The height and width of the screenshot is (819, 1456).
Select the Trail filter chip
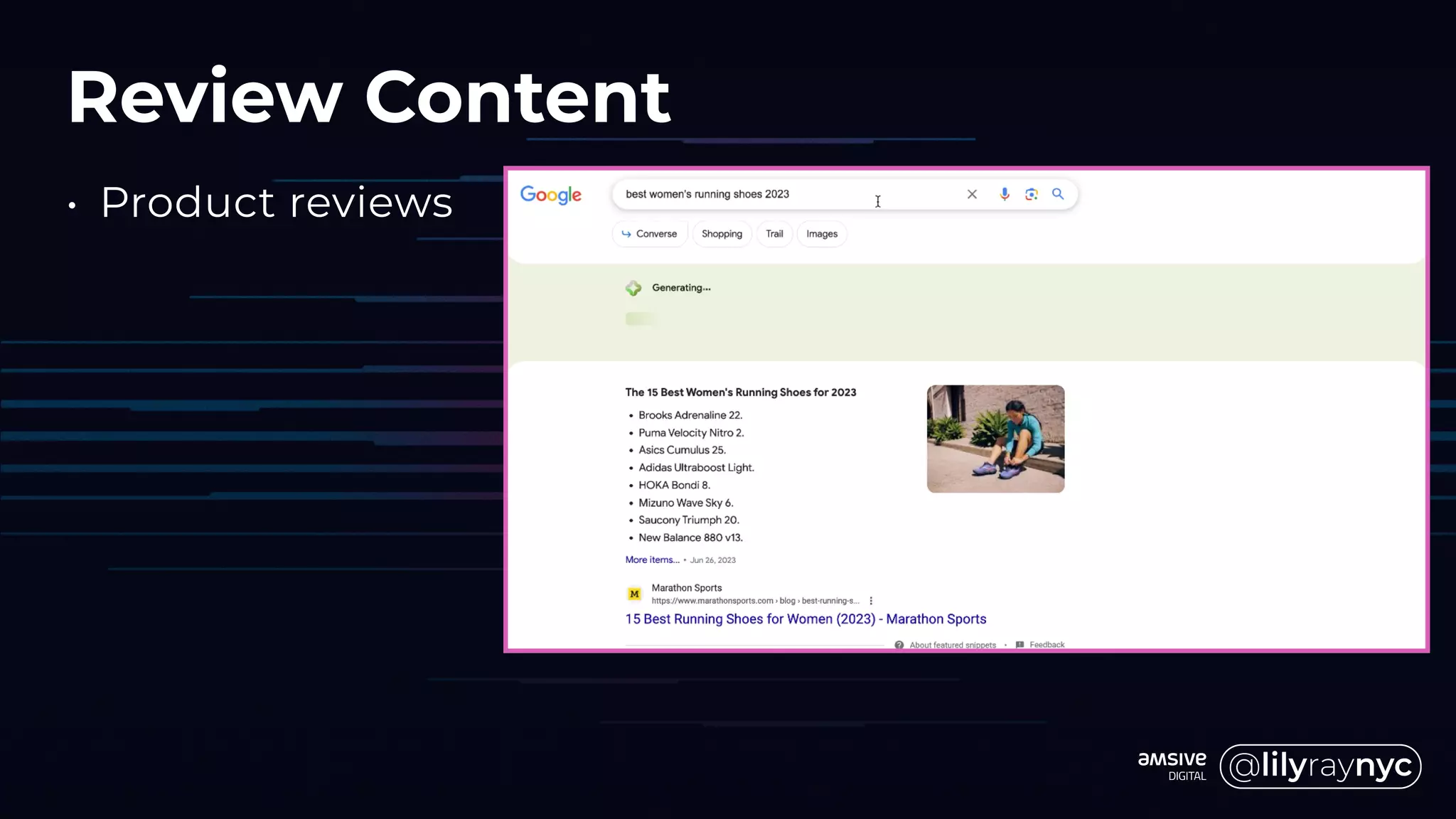pos(774,234)
